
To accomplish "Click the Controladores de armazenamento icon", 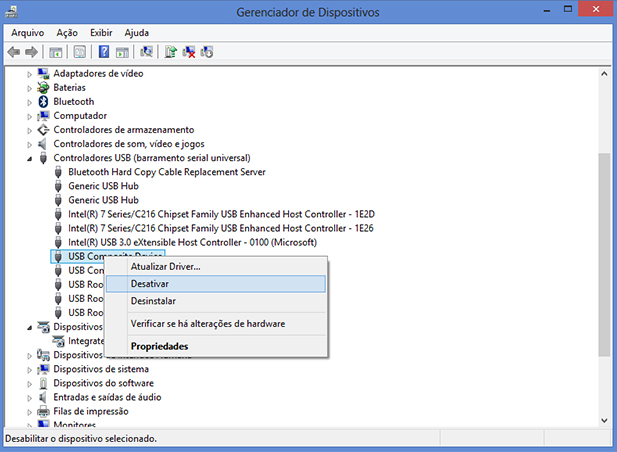I will (x=43, y=130).
